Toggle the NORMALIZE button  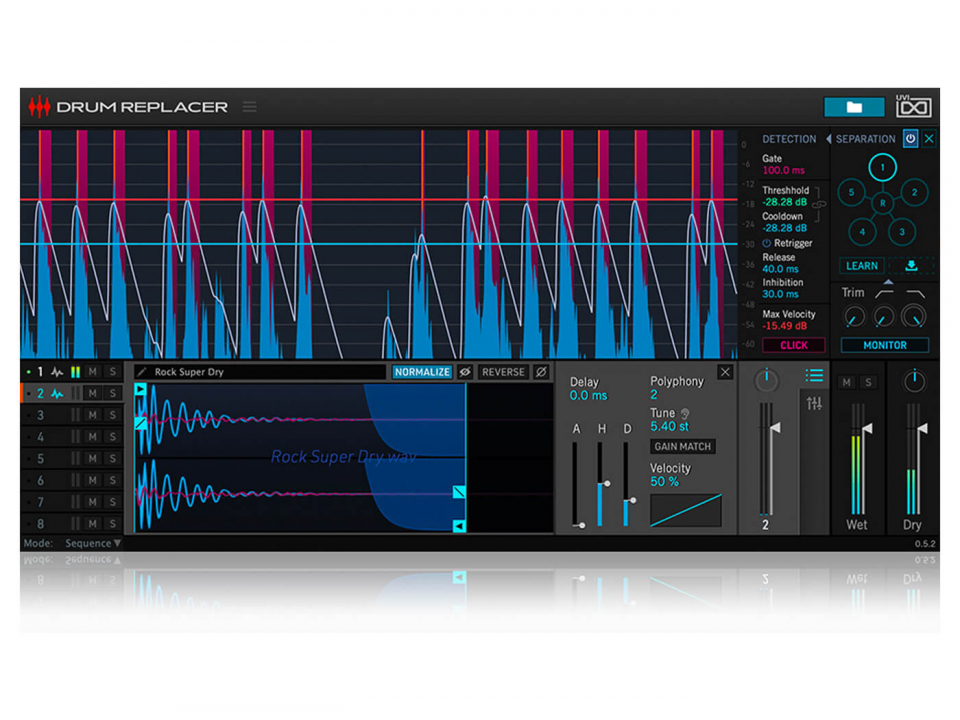coord(422,372)
